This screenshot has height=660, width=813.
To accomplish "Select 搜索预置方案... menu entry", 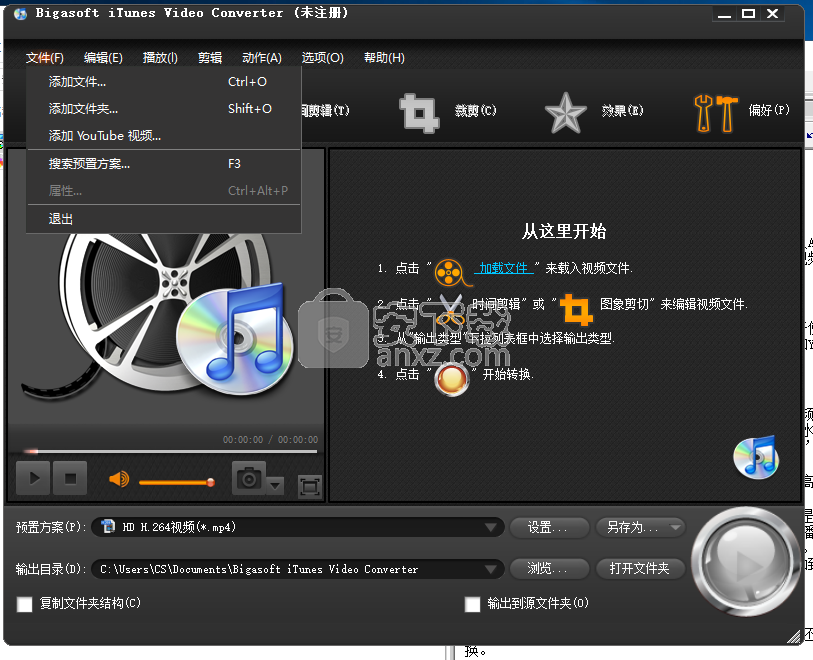I will tap(163, 164).
